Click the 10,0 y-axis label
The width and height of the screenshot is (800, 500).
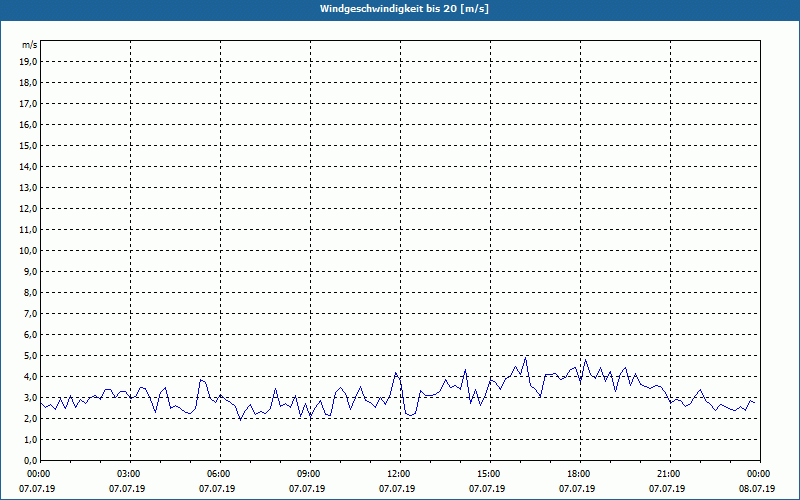point(29,251)
